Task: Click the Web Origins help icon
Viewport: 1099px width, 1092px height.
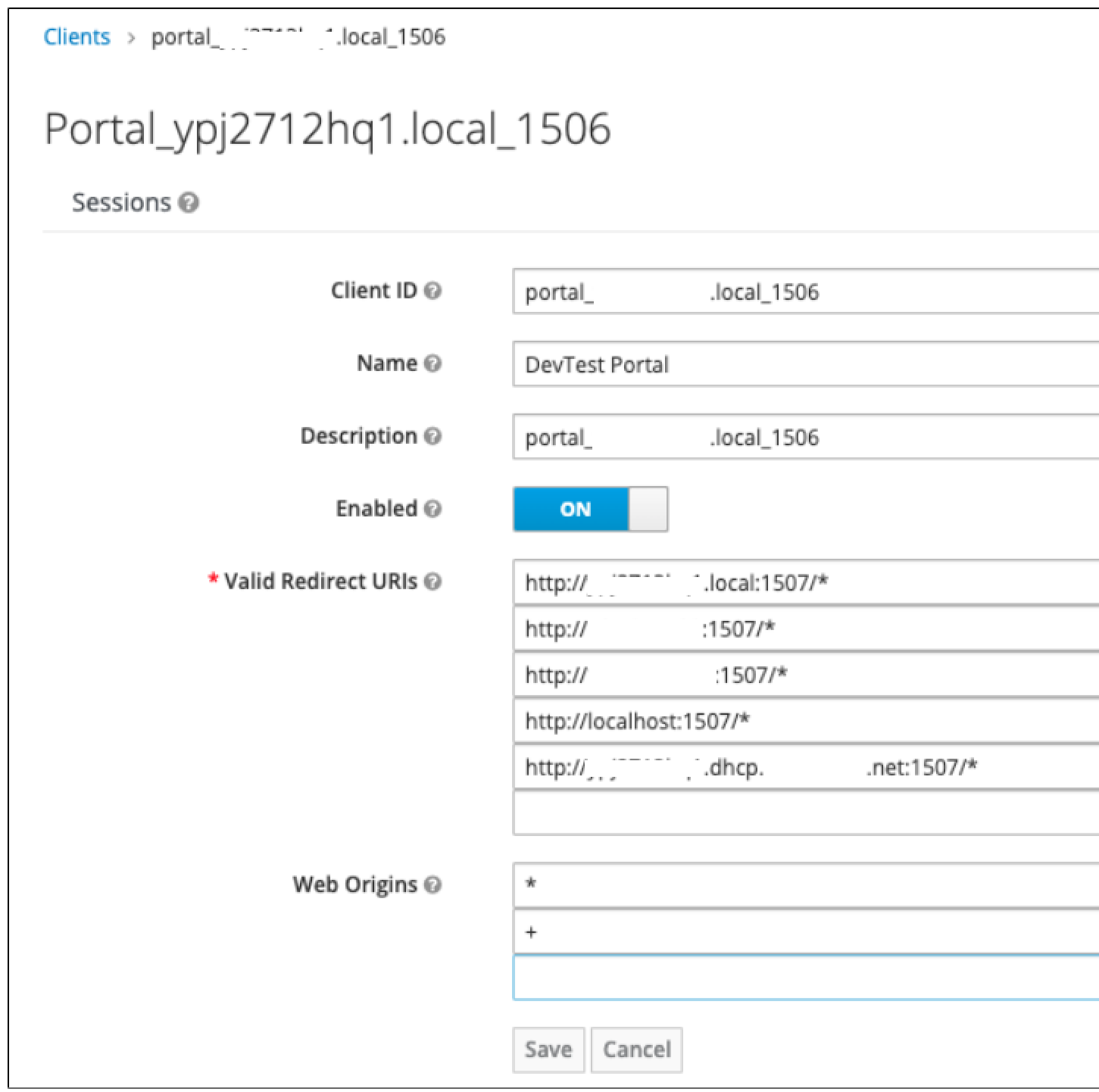Action: (432, 885)
